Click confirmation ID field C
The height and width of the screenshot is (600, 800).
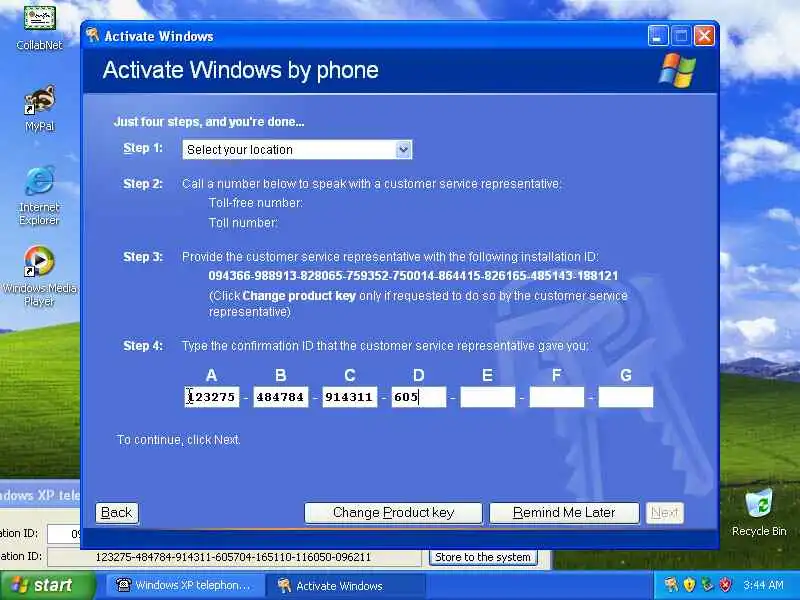click(x=349, y=397)
